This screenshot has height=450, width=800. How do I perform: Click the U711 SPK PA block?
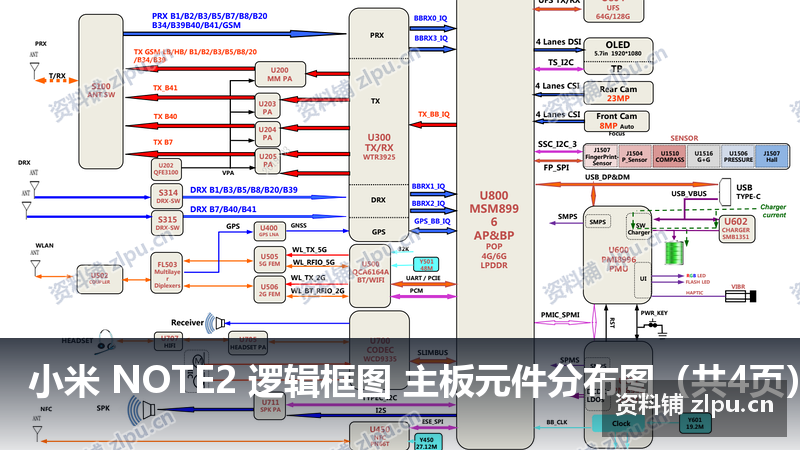[270, 406]
